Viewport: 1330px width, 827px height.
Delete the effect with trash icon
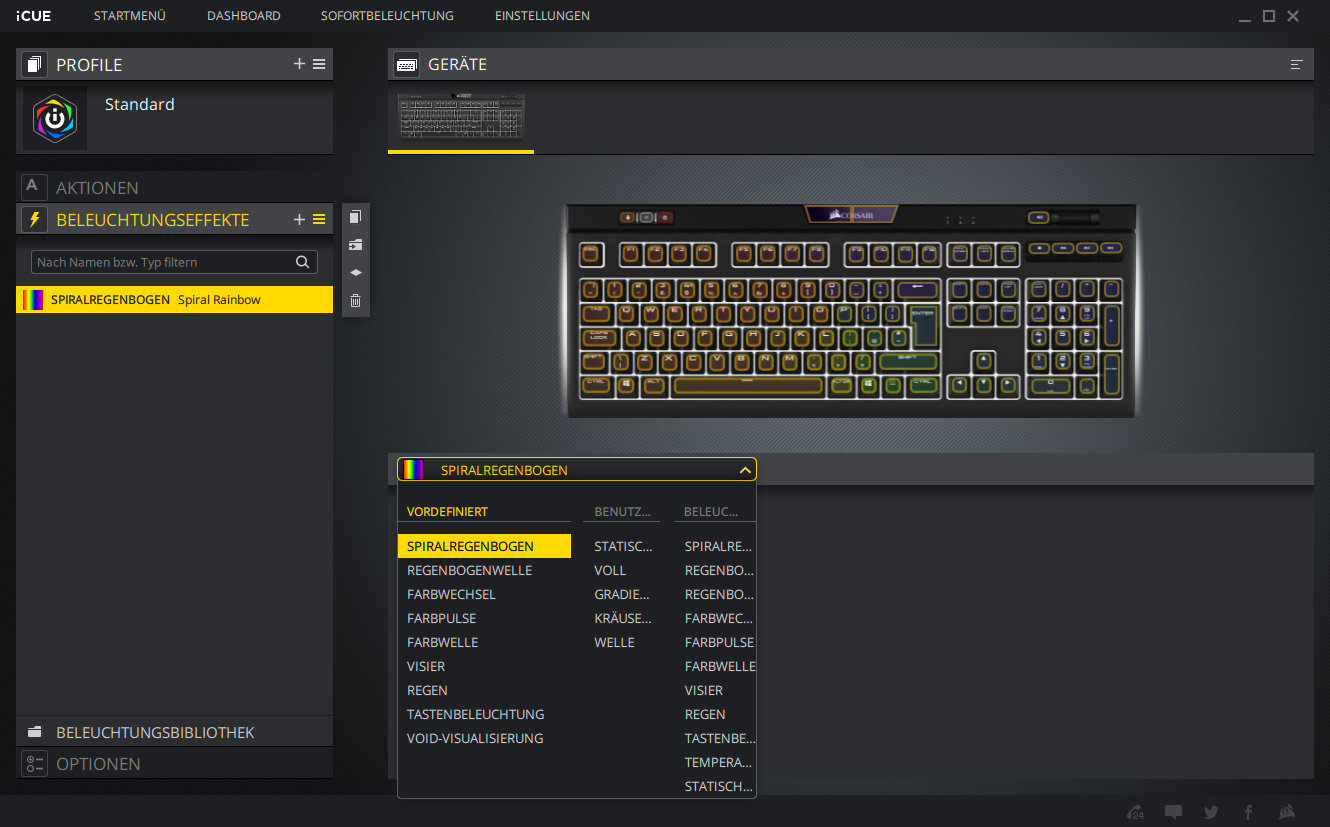355,300
